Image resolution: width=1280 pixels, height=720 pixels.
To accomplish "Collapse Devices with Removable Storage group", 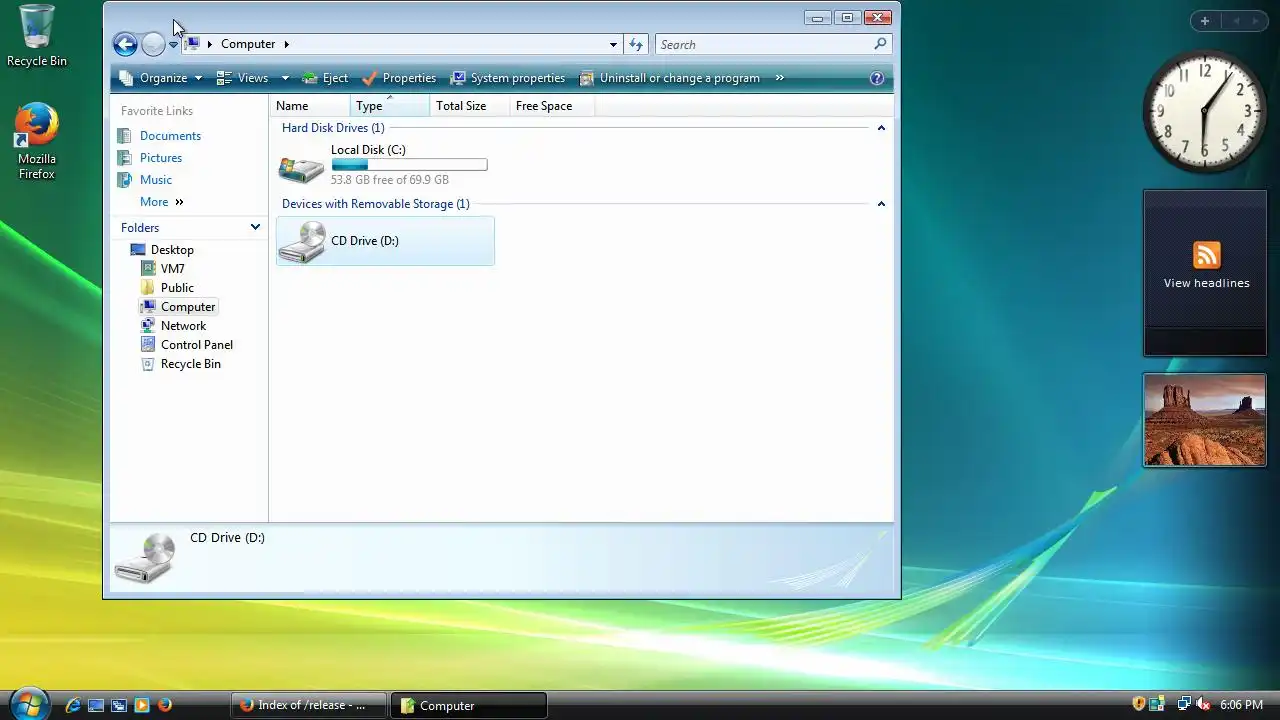I will point(881,204).
